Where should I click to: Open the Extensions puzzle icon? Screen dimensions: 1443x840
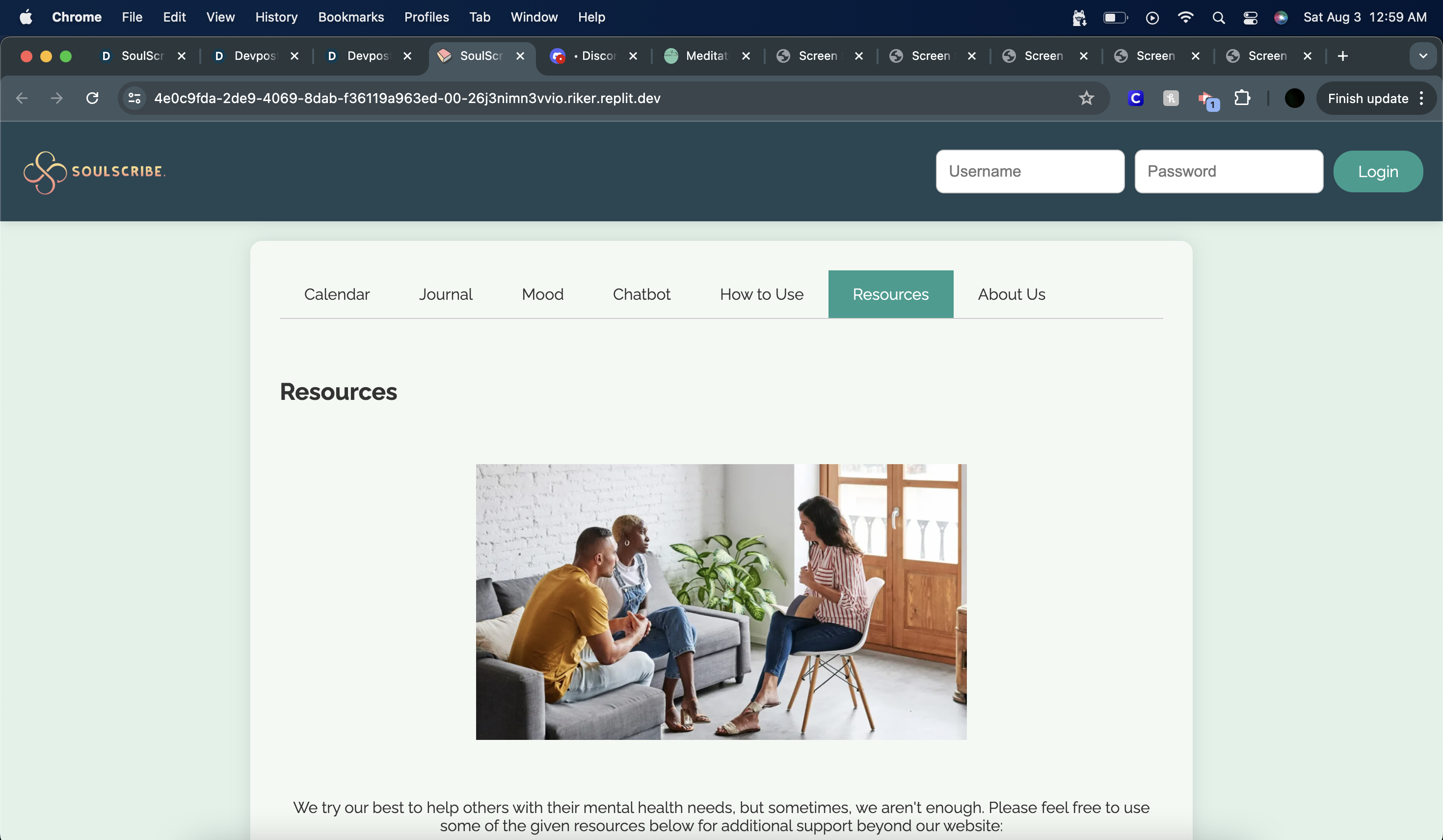[1241, 99]
